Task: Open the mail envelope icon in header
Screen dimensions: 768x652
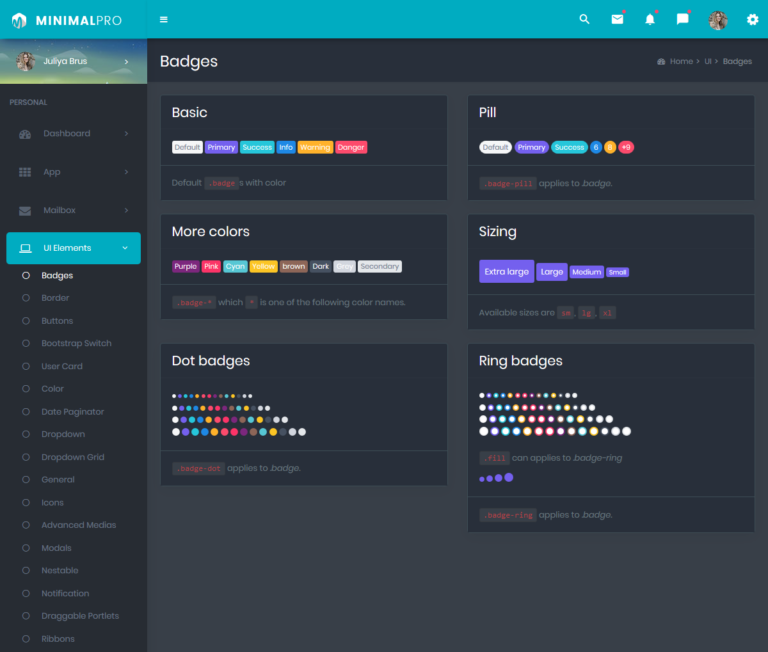Action: (x=617, y=19)
